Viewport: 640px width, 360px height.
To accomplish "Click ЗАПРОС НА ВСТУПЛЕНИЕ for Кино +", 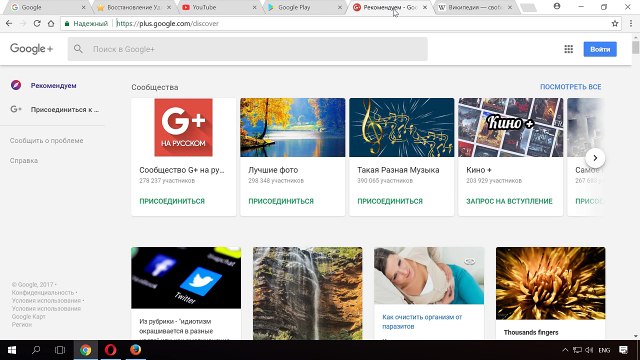I will (509, 201).
